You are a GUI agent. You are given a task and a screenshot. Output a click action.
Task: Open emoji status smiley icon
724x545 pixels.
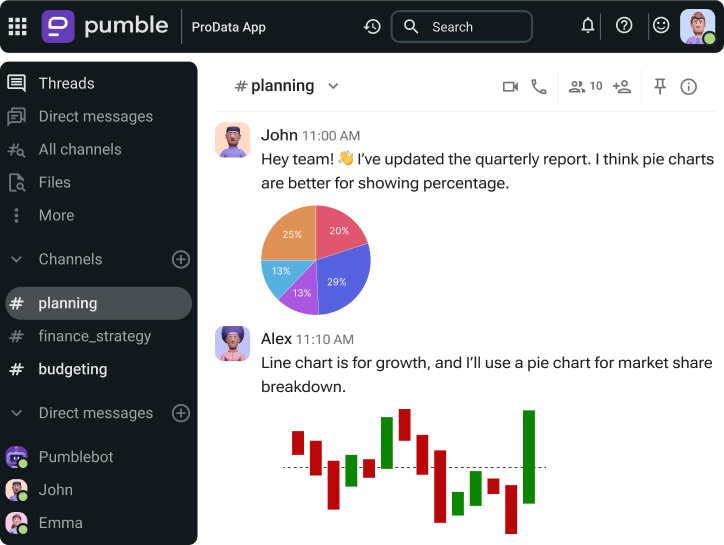tap(661, 25)
